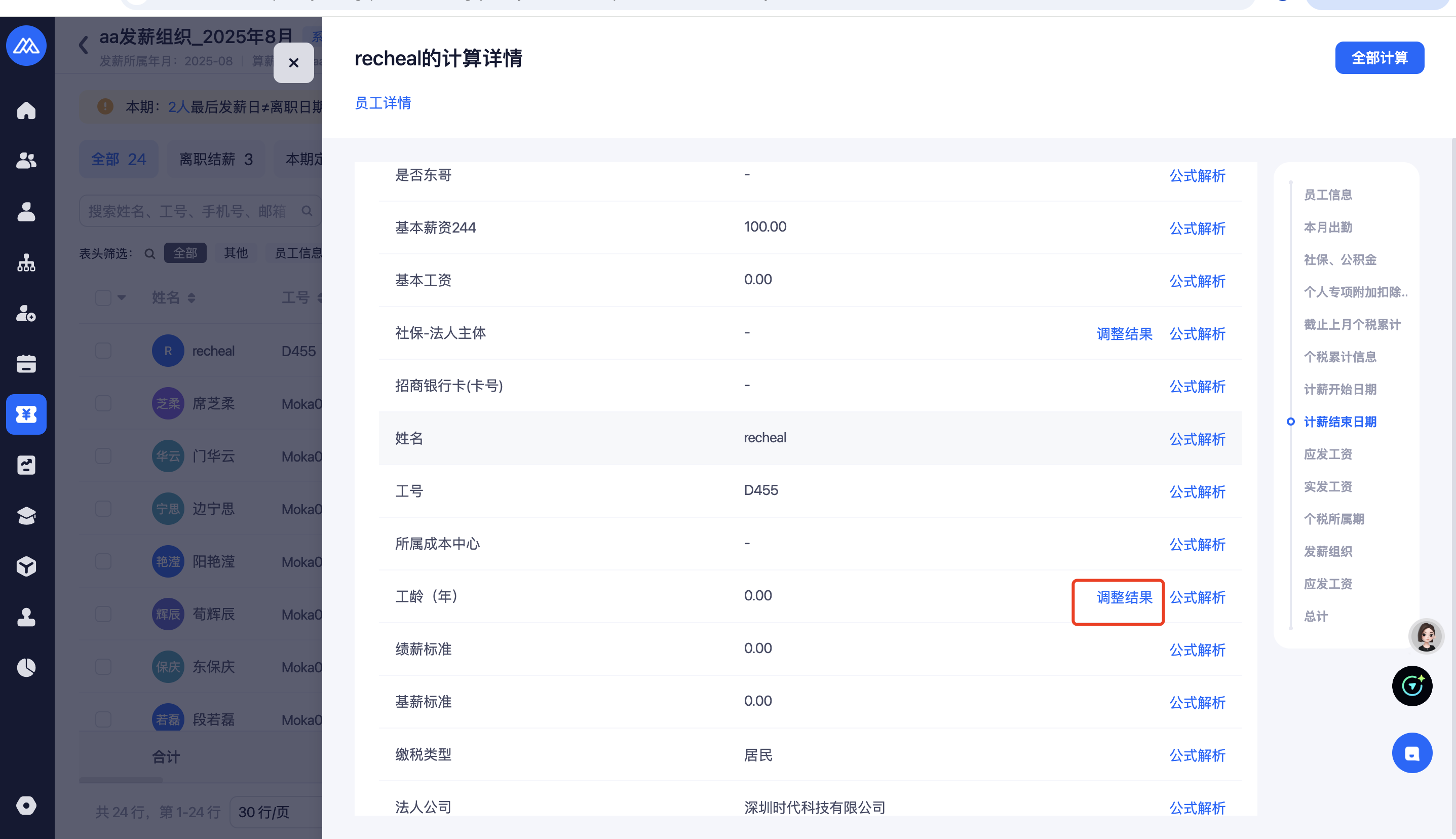
Task: Click the settings gear at sidebar bottom
Action: pyautogui.click(x=26, y=806)
